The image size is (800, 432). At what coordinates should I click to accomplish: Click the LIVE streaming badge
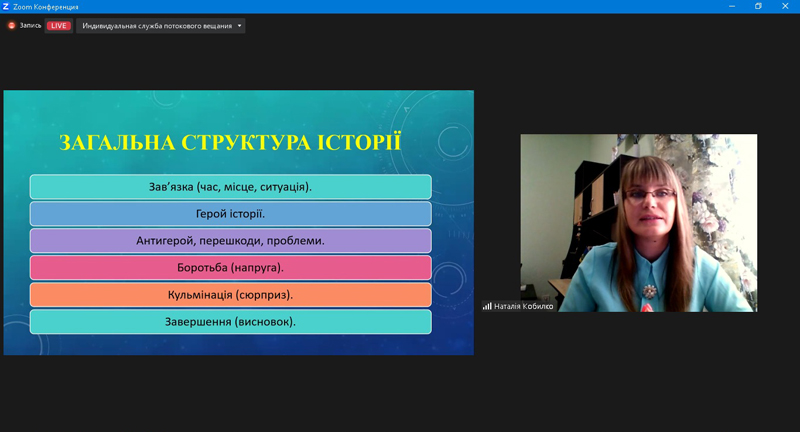59,26
